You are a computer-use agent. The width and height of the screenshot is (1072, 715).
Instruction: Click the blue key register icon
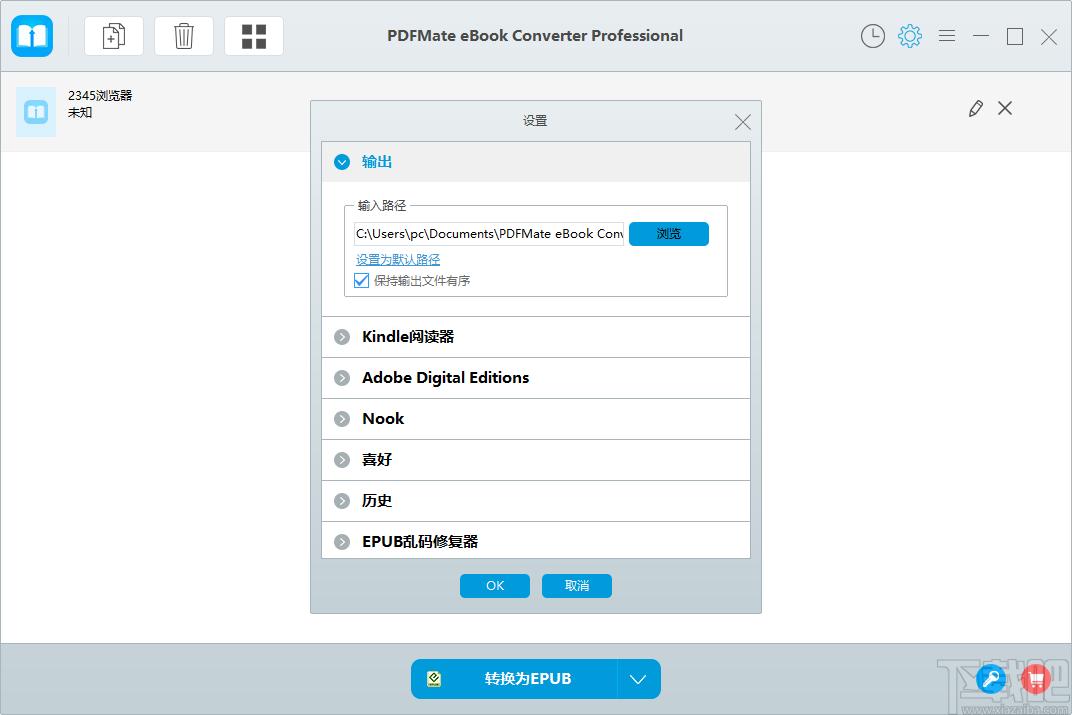[991, 679]
